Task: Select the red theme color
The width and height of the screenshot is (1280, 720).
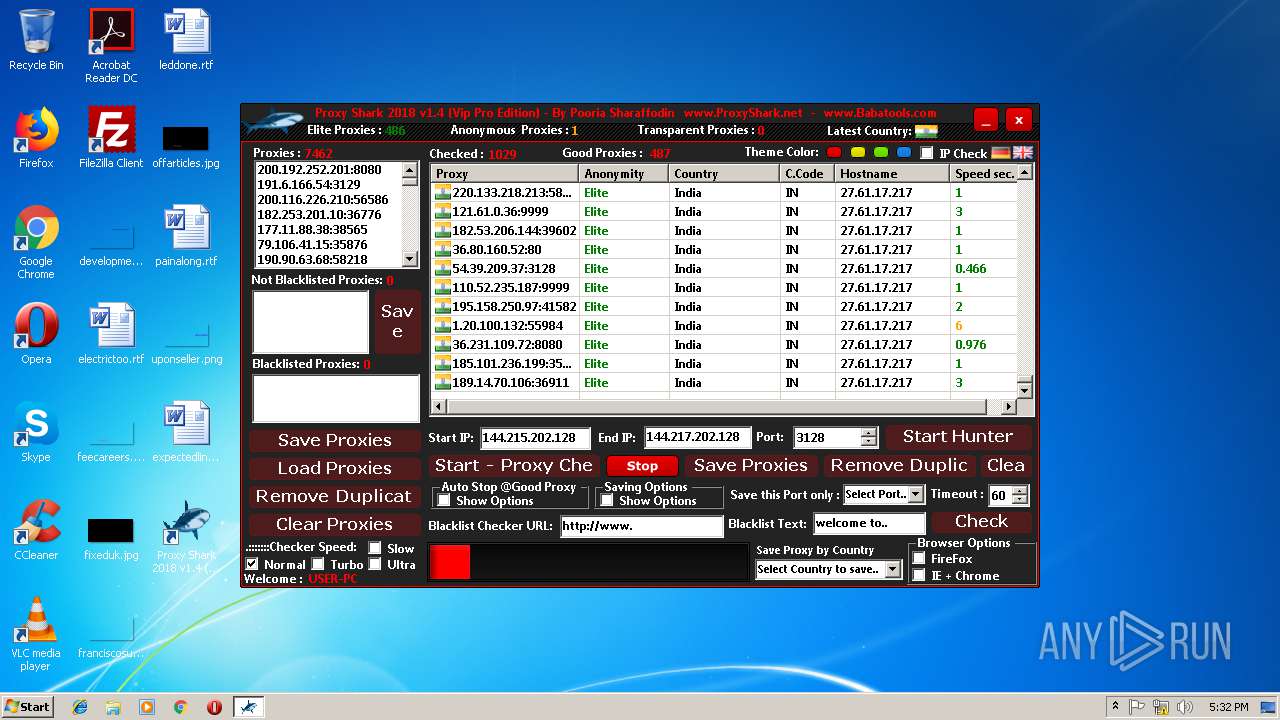Action: pyautogui.click(x=836, y=152)
